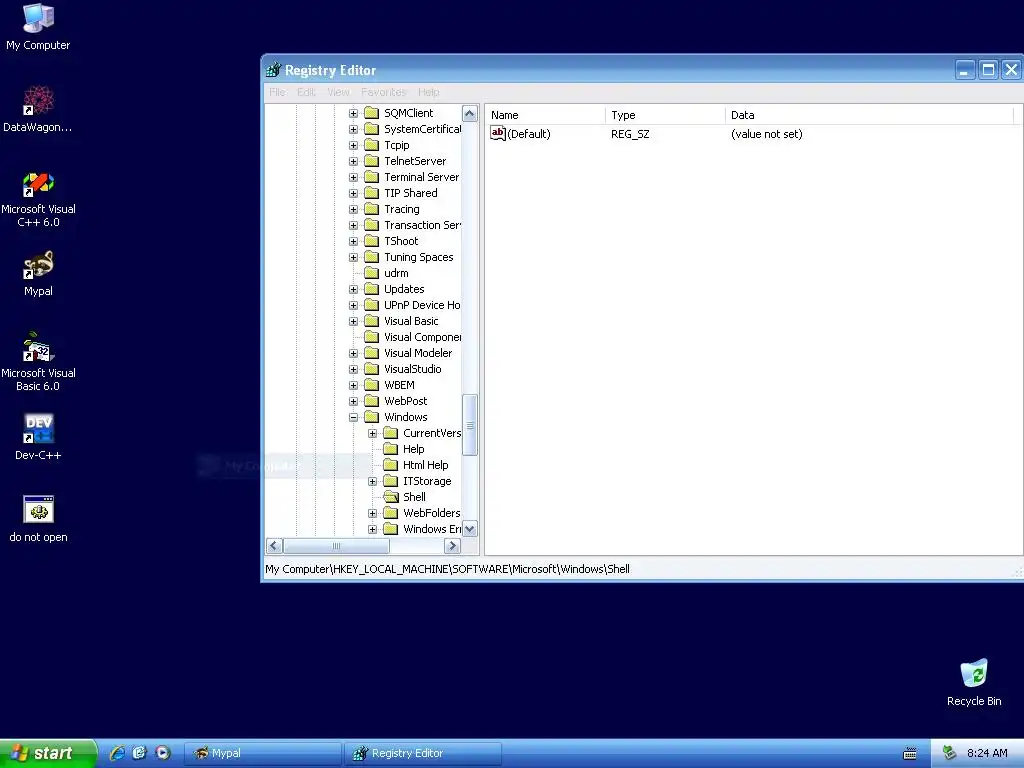Select the Recycle Bin icon
Screen dimensions: 1024x768
[x=974, y=674]
